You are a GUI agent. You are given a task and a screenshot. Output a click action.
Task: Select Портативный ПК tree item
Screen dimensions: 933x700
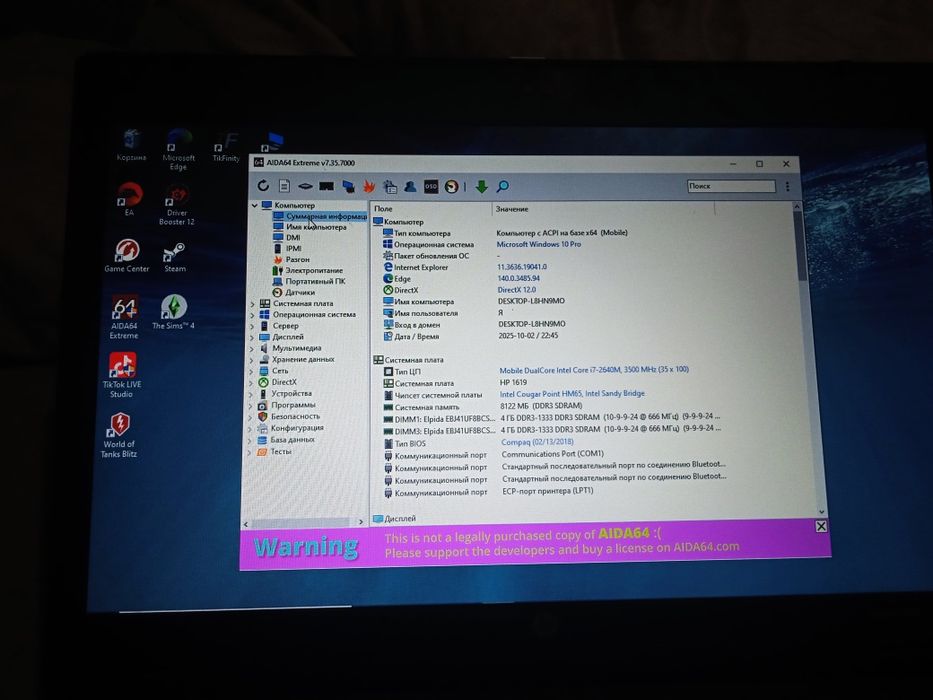coord(309,281)
